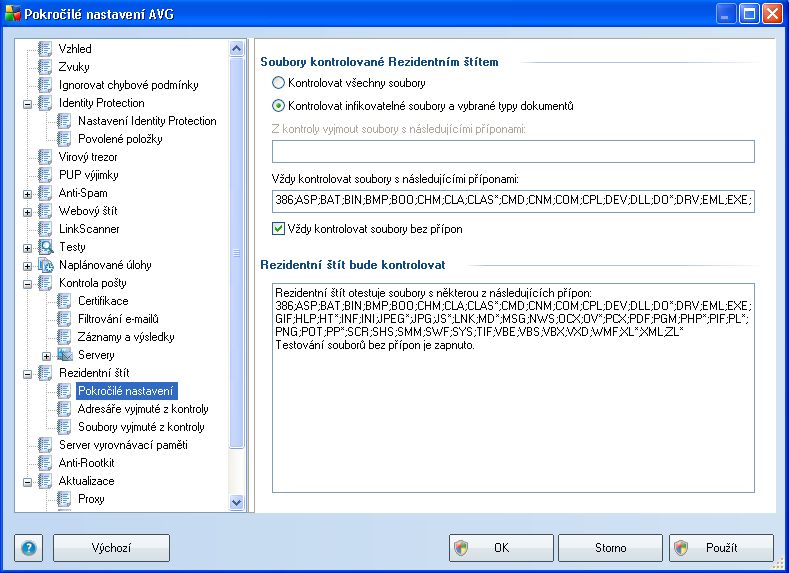The width and height of the screenshot is (789, 573).
Task: Click the Rezidentní štít summary text box
Action: (513, 388)
